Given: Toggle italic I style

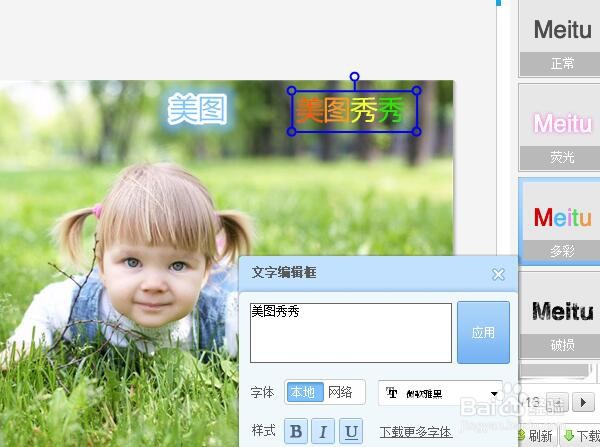Looking at the screenshot, I should click(x=323, y=431).
